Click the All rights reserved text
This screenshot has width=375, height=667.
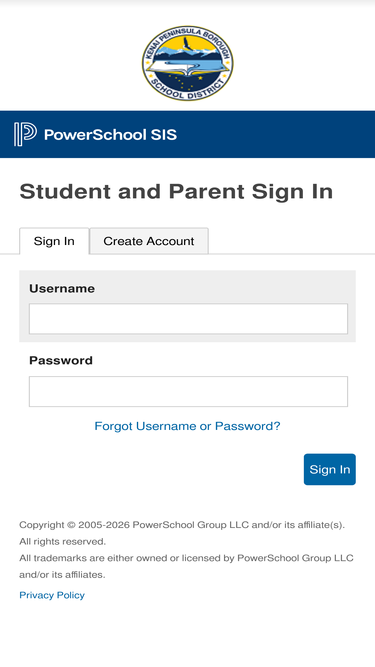[62, 542]
